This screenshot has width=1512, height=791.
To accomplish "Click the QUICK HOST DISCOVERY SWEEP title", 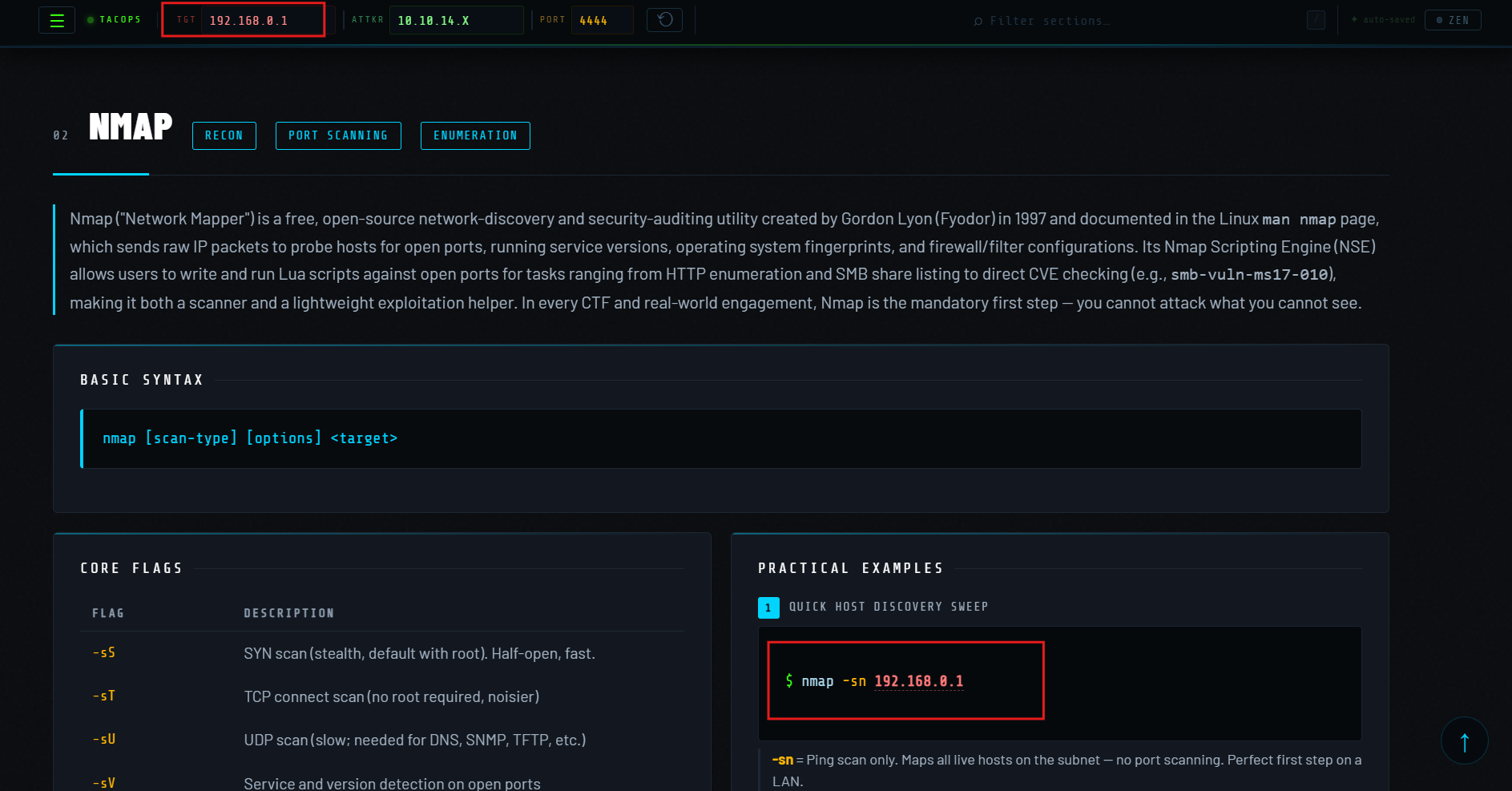I will pyautogui.click(x=889, y=607).
